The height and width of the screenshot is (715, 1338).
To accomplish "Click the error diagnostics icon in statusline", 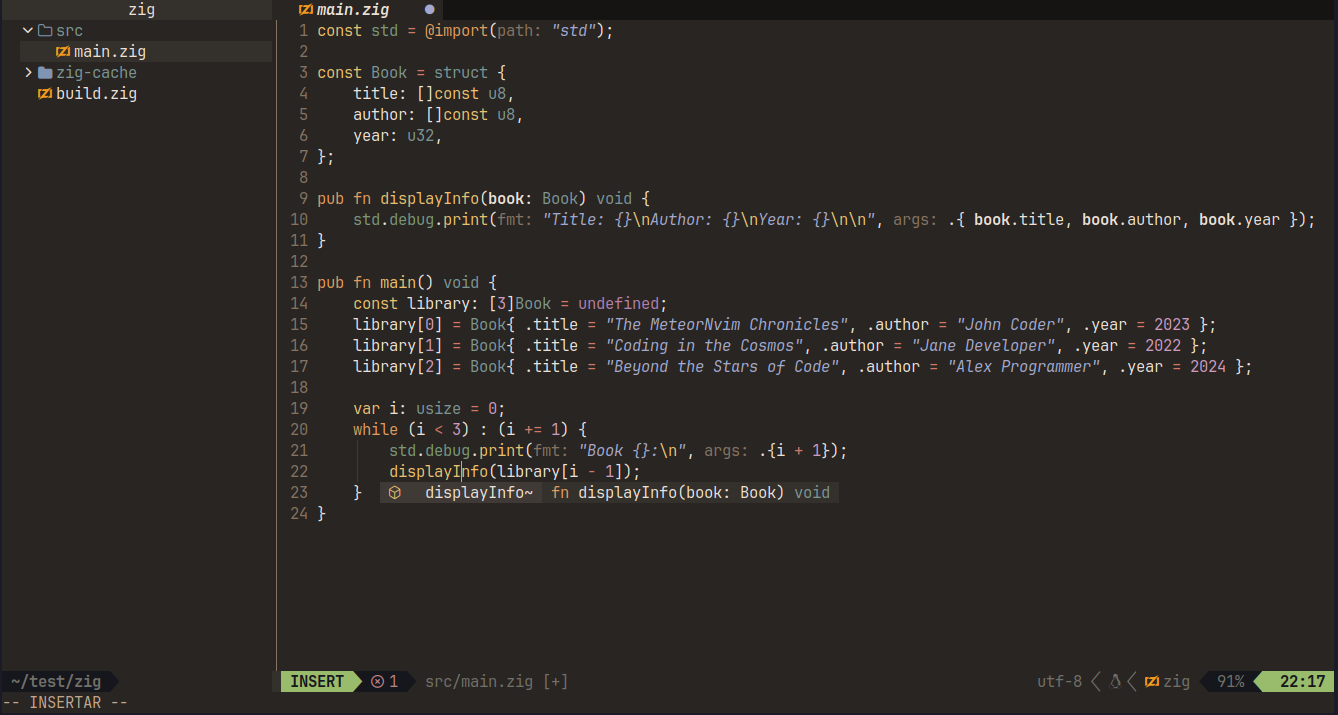I will point(378,682).
